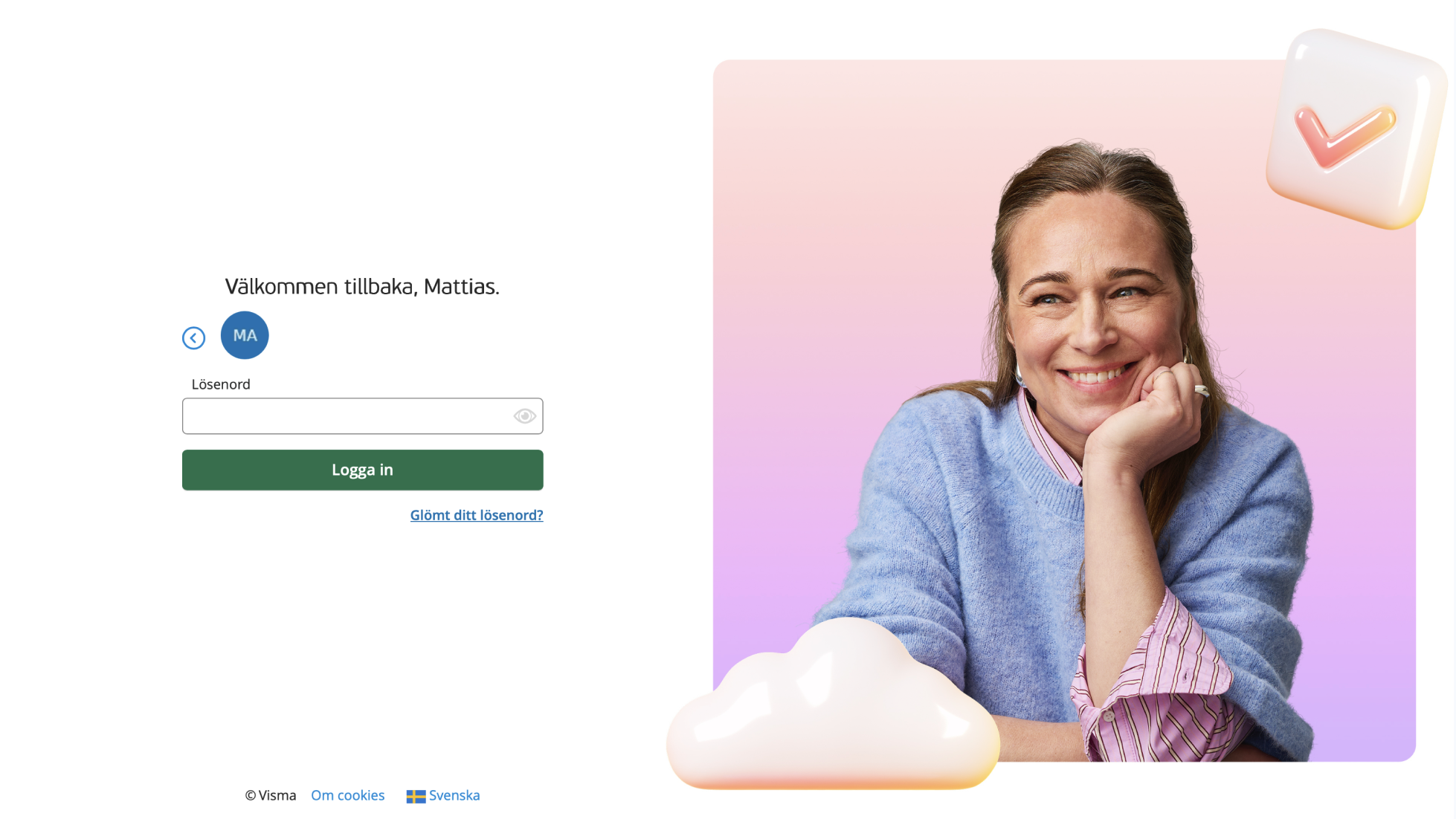Click the Swedish flag icon
This screenshot has width=1456, height=819.
tap(416, 796)
